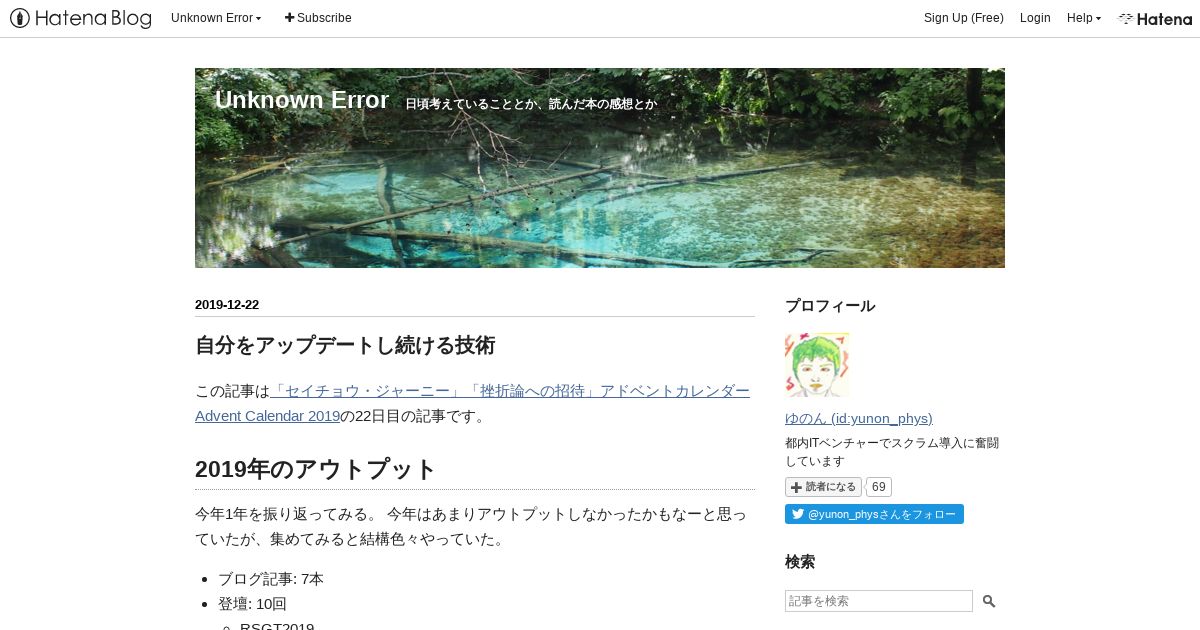The image size is (1200, 630).
Task: Expand the Help dropdown
Action: (x=1083, y=18)
